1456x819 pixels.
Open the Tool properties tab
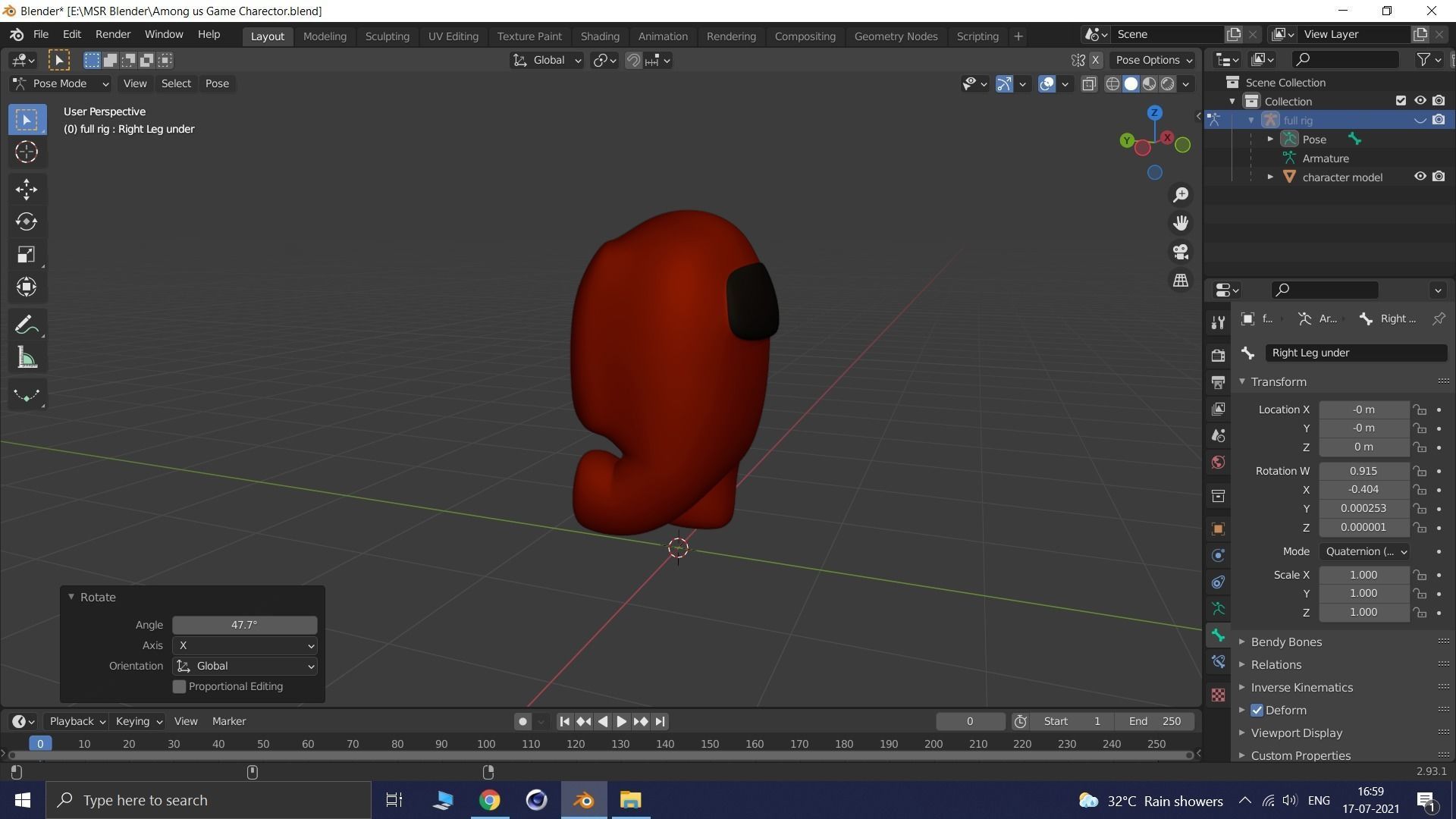(1218, 322)
